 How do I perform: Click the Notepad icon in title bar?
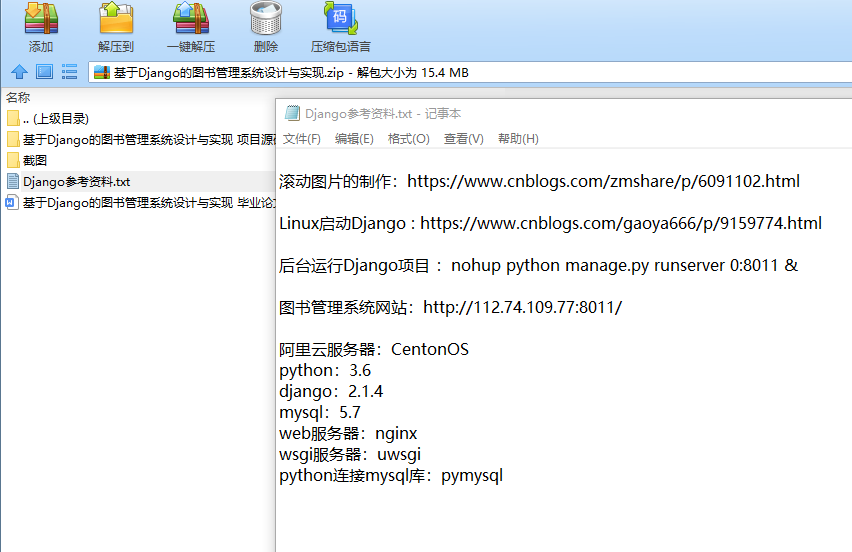point(293,113)
